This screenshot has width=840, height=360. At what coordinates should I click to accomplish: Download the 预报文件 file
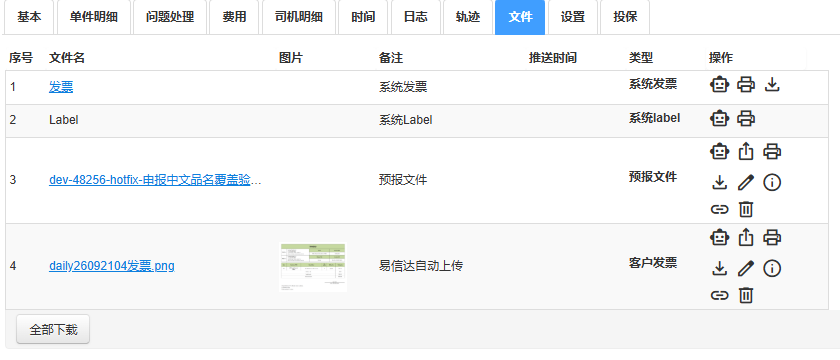719,183
